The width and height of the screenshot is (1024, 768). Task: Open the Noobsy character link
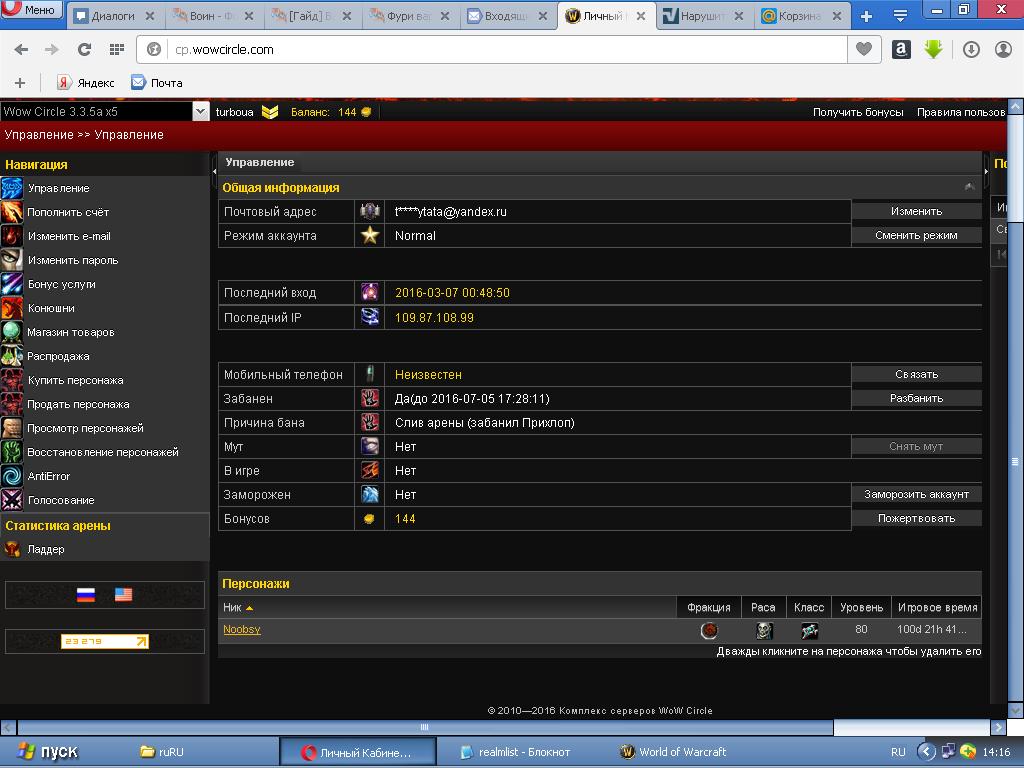[242, 629]
